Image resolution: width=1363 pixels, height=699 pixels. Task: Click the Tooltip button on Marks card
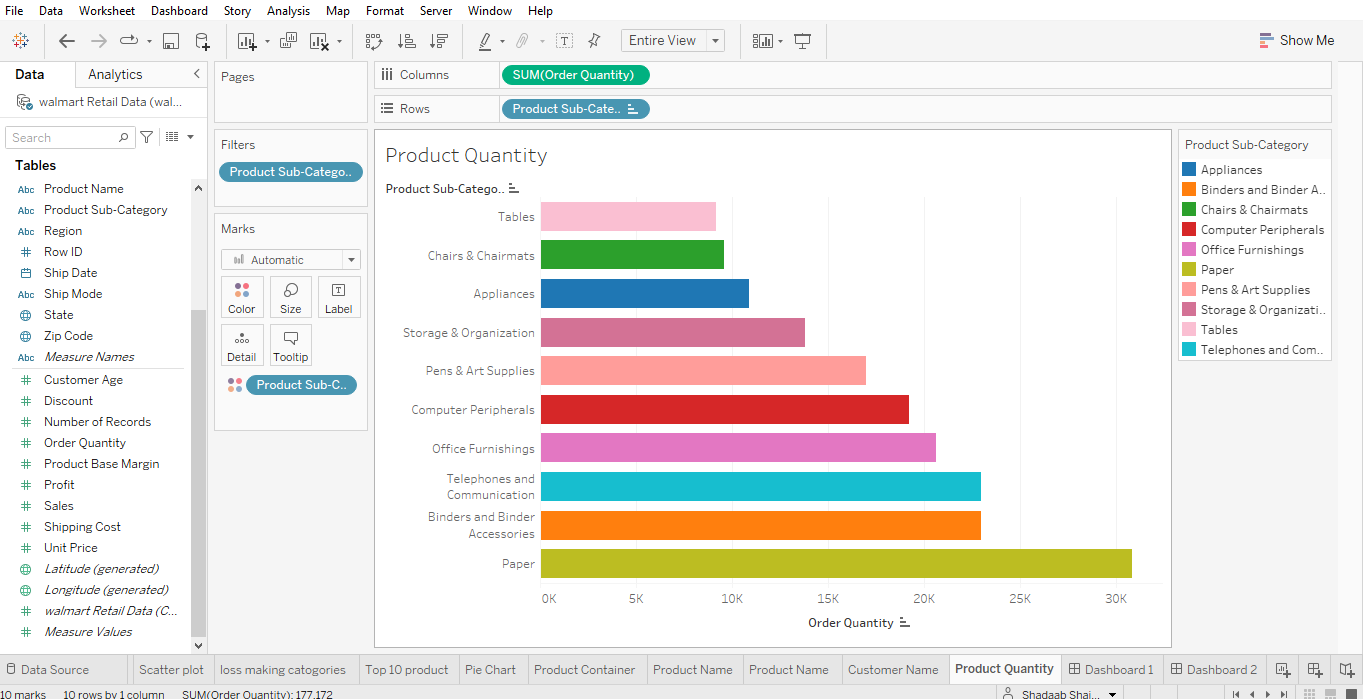(x=291, y=345)
